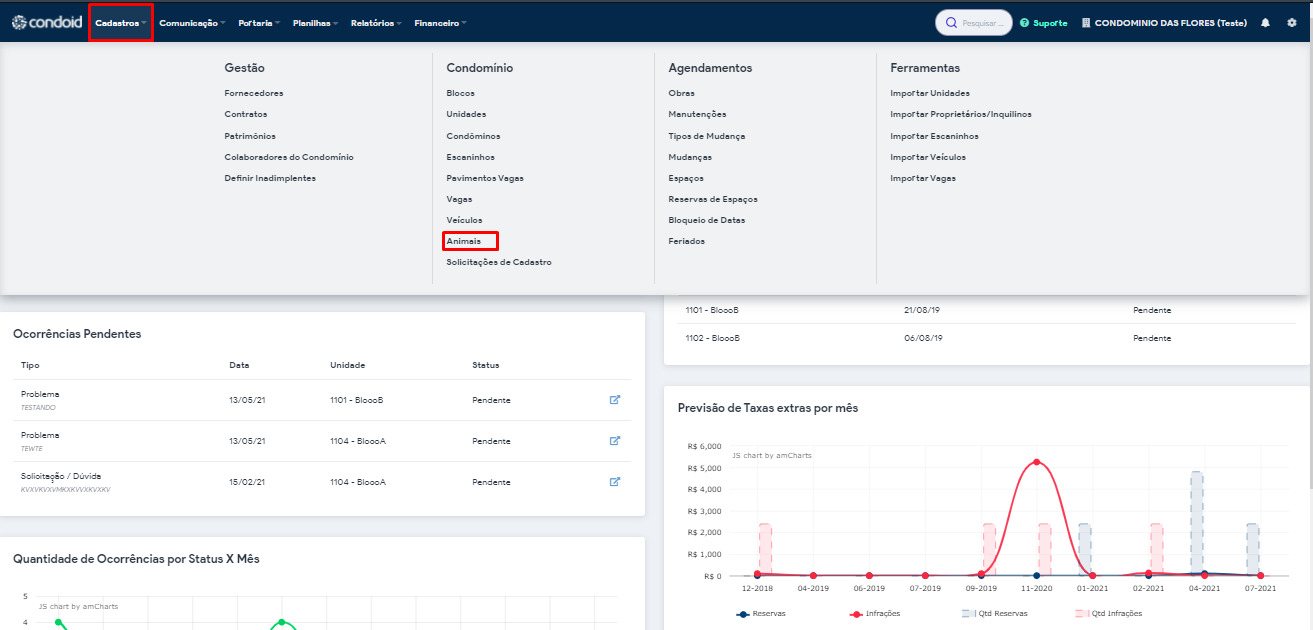
Task: Expand the Relatórios menu
Action: click(x=377, y=22)
